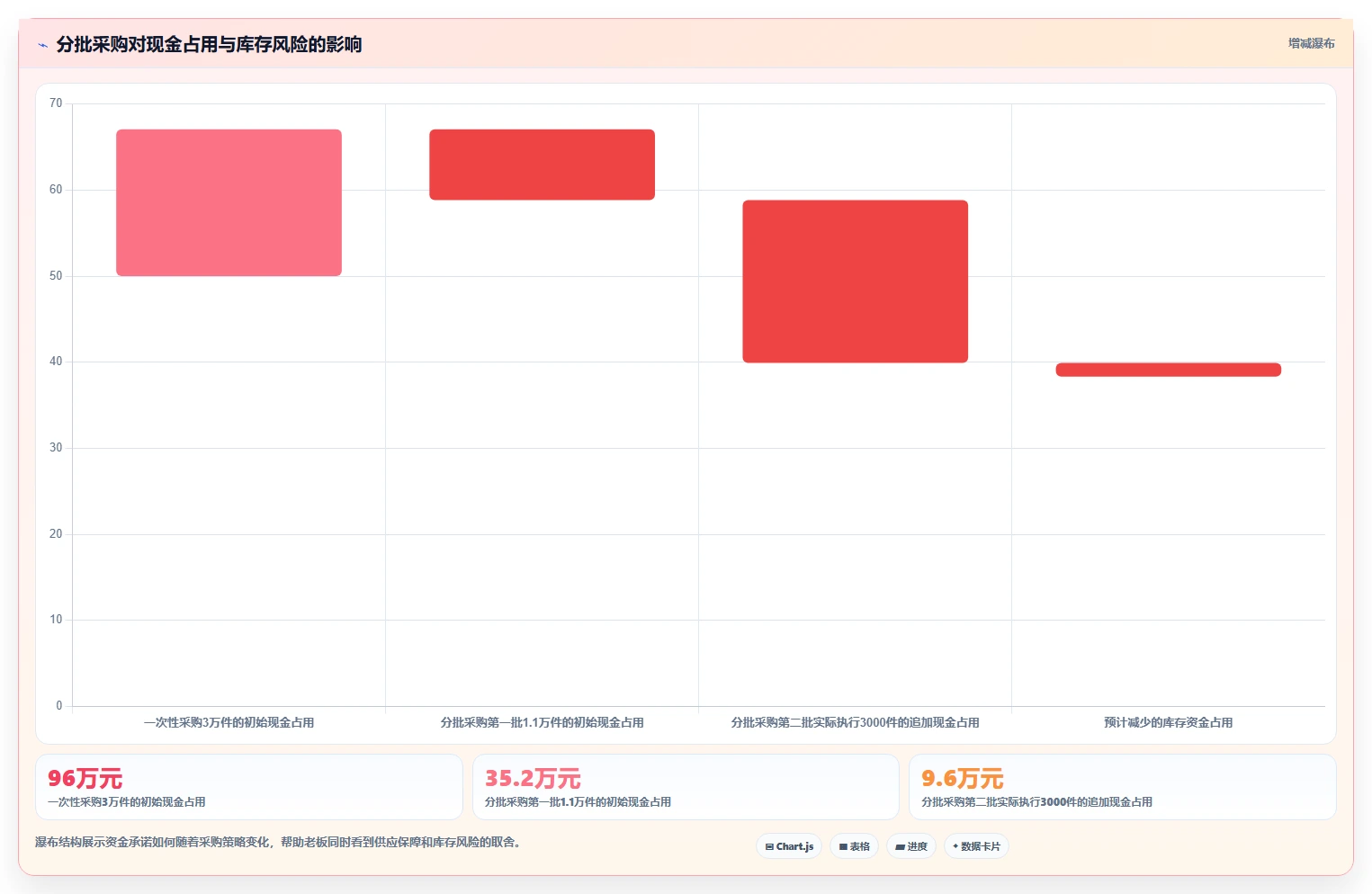Select the 进度 tag chip

tap(910, 846)
